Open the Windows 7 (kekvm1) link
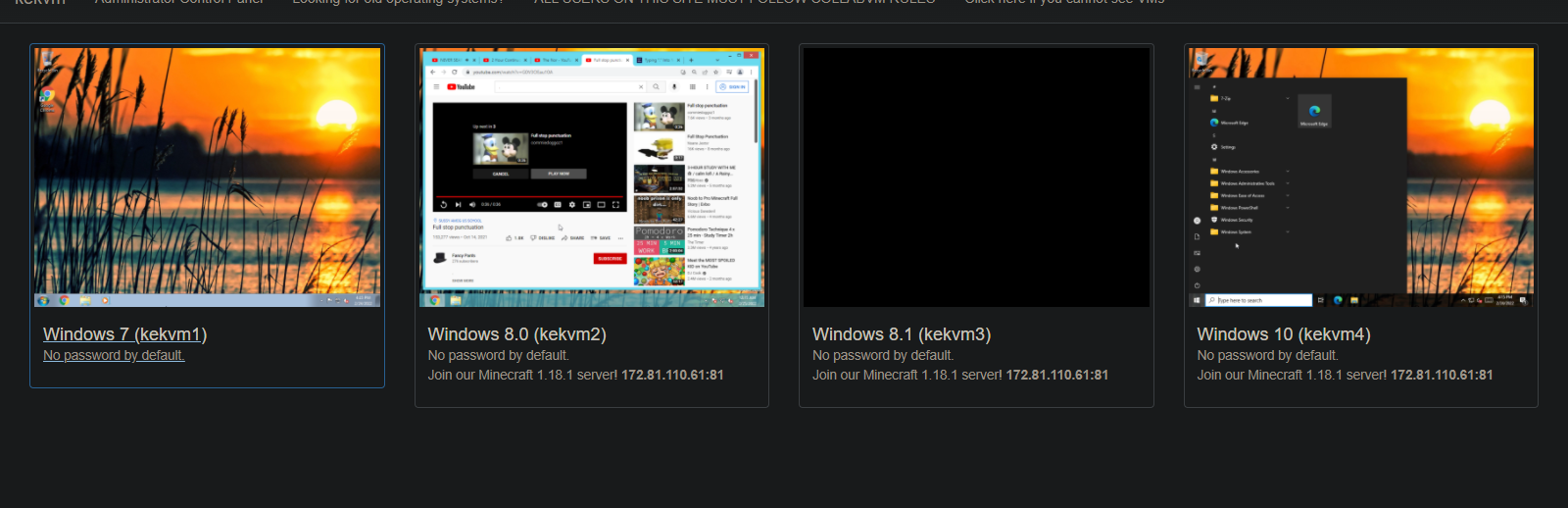Screen dimensions: 1568x508 [x=124, y=334]
